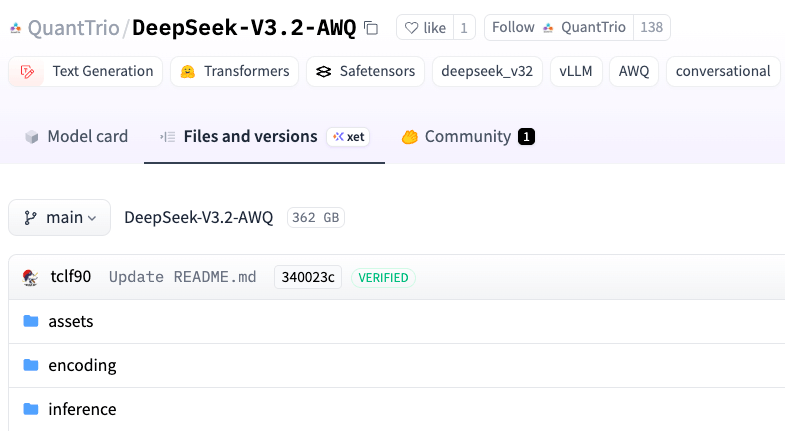The width and height of the screenshot is (785, 431).
Task: Click the 362 GB size badge
Action: 316,218
